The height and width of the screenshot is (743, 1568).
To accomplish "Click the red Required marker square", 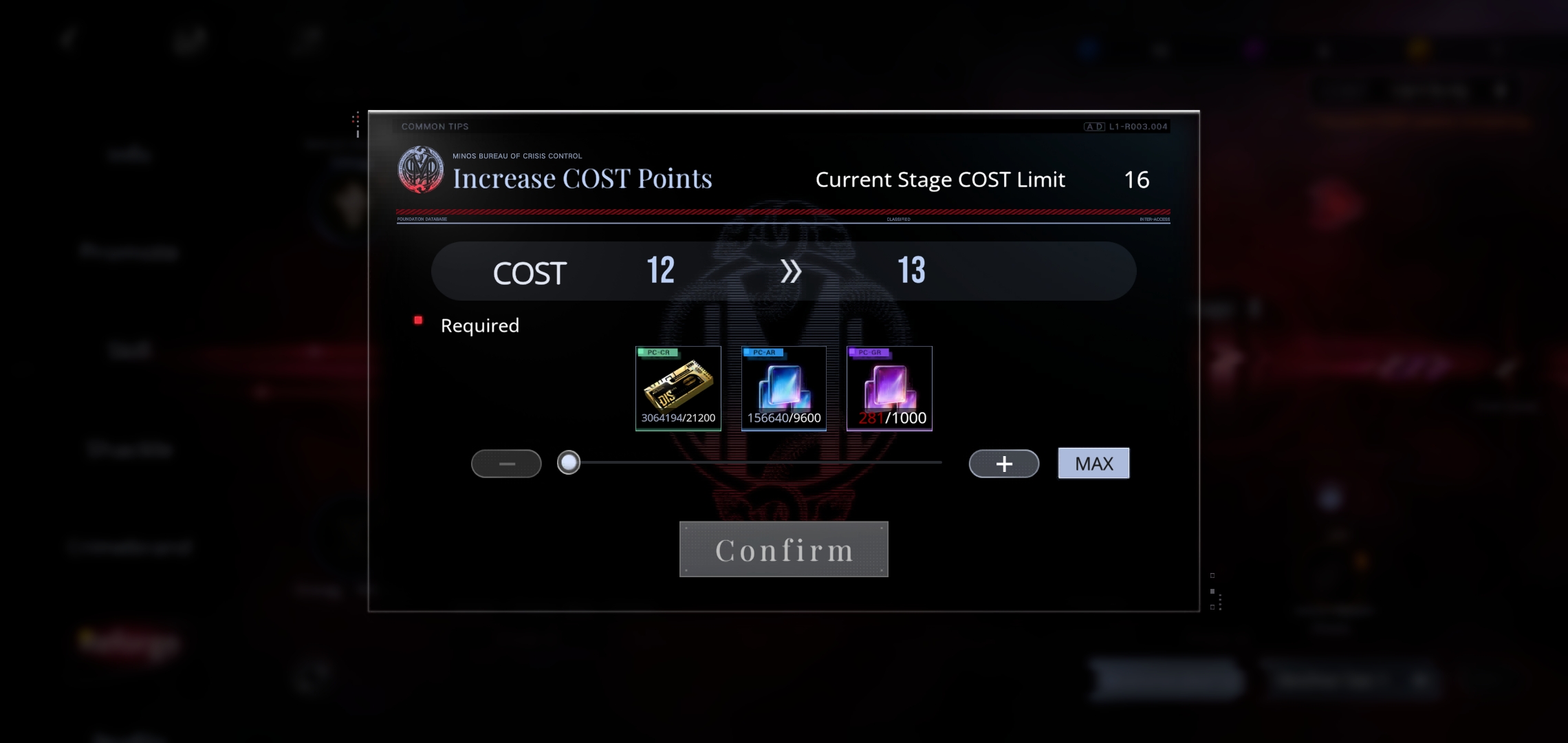I will click(418, 320).
